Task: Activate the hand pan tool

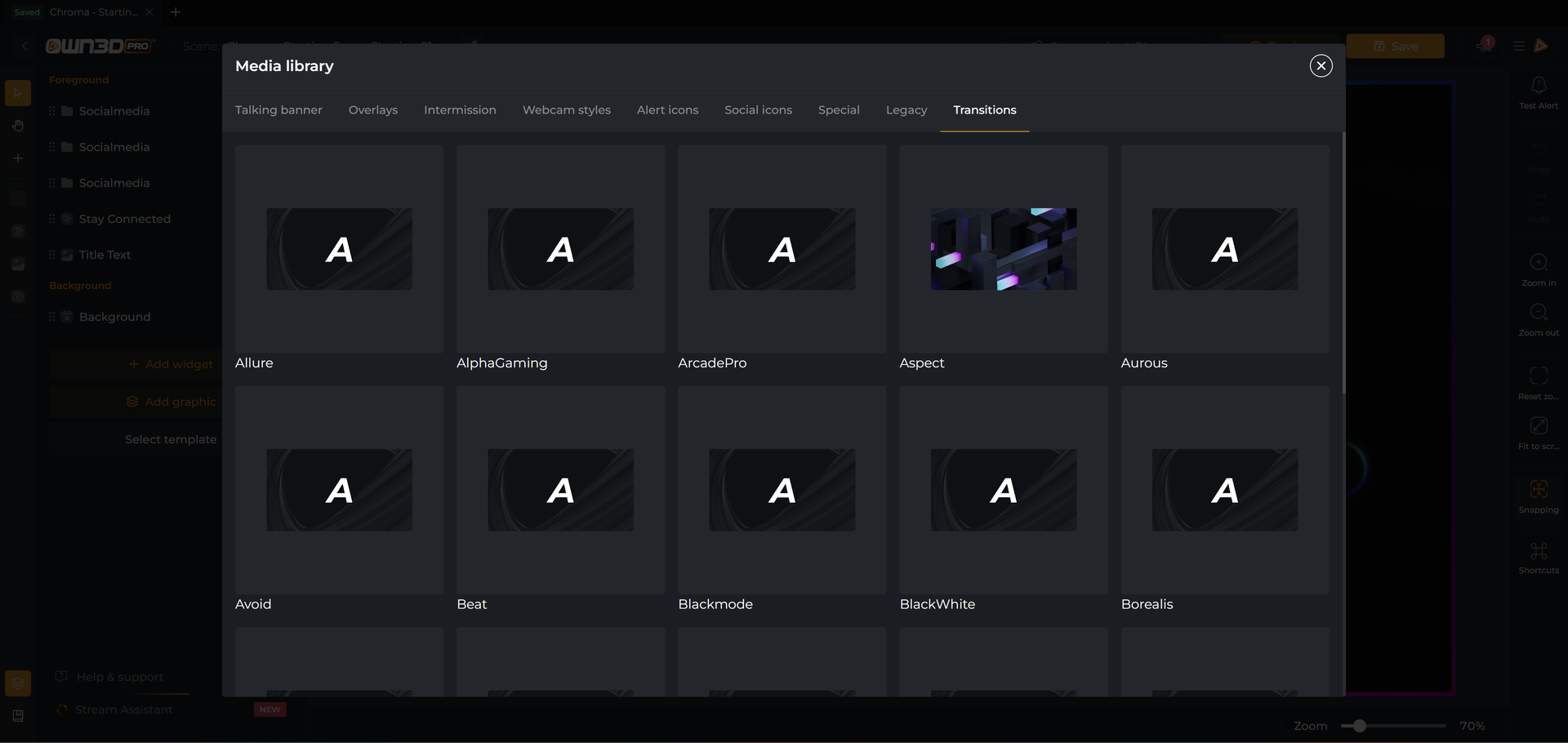Action: tap(18, 126)
